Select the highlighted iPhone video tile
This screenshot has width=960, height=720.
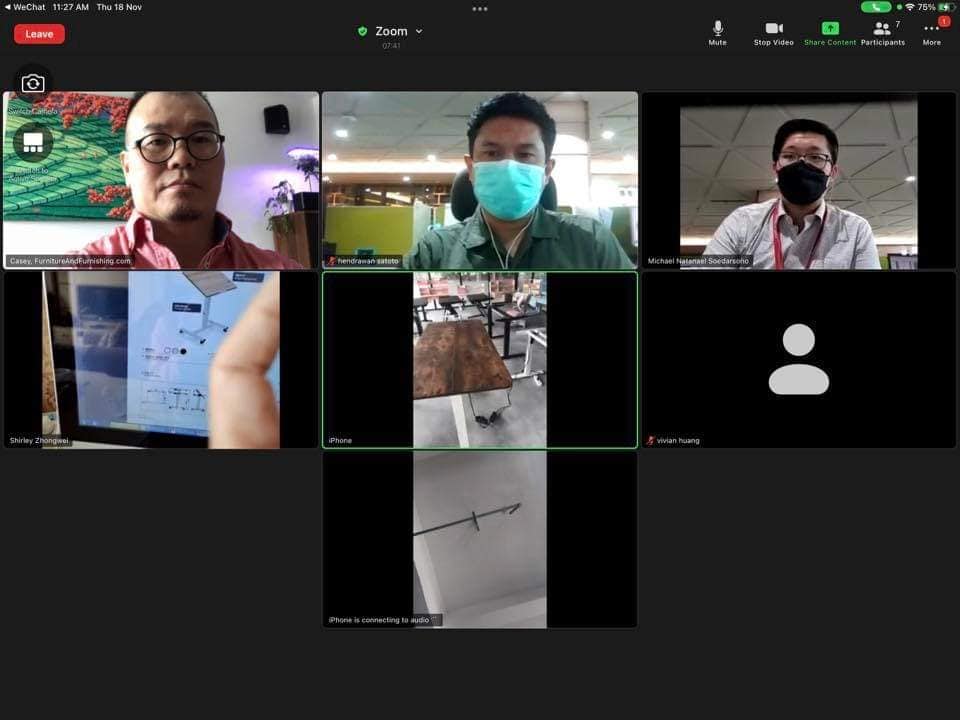tap(479, 360)
